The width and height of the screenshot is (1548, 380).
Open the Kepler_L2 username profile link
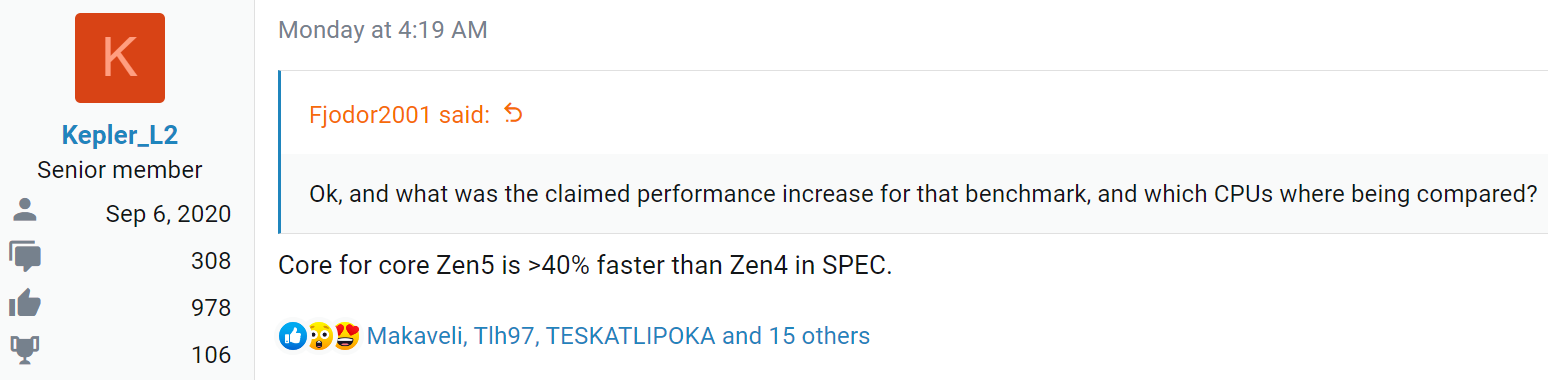(120, 136)
